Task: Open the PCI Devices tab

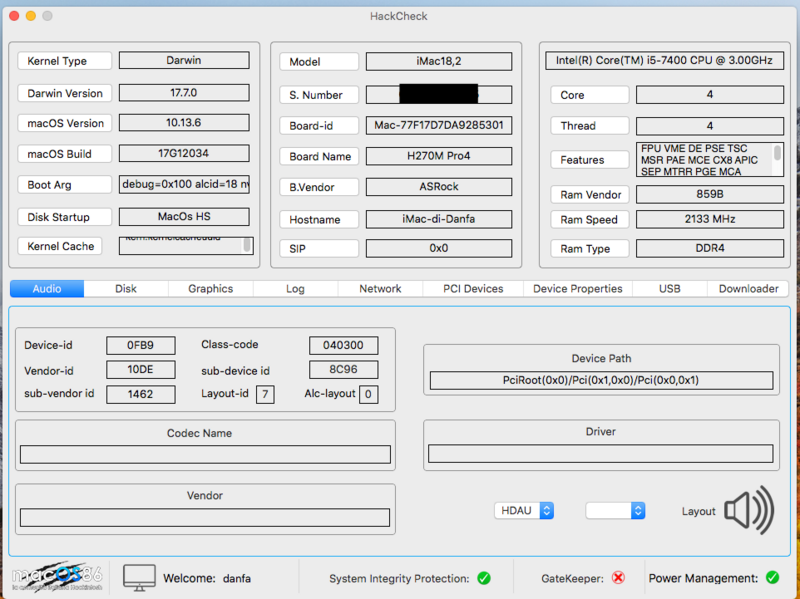Action: click(x=473, y=289)
